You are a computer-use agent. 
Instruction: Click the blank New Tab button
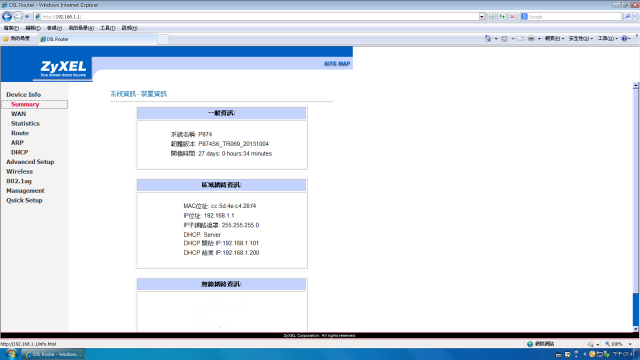163,39
